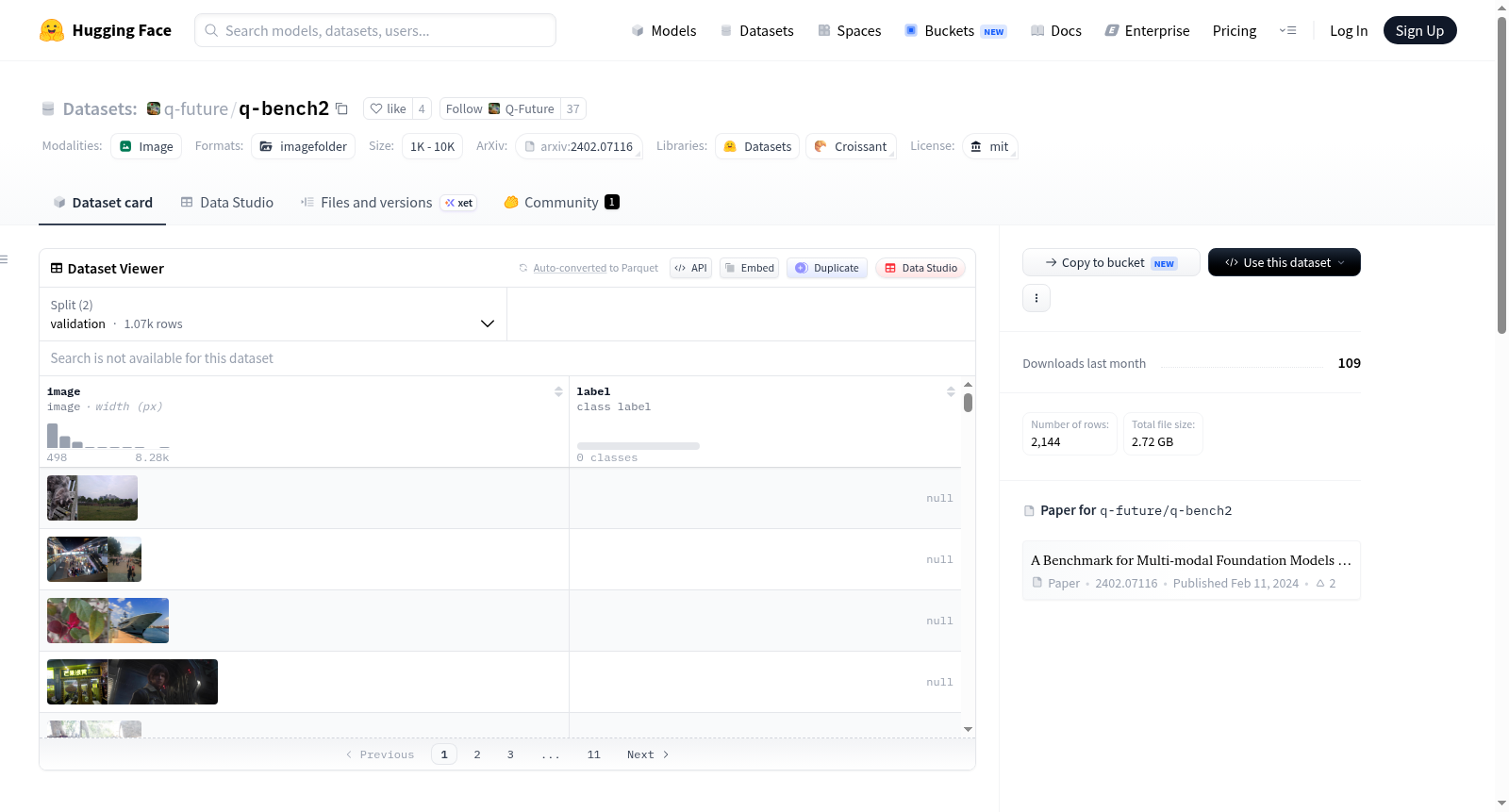Click the Embed button
The image size is (1509, 812).
pyautogui.click(x=749, y=268)
